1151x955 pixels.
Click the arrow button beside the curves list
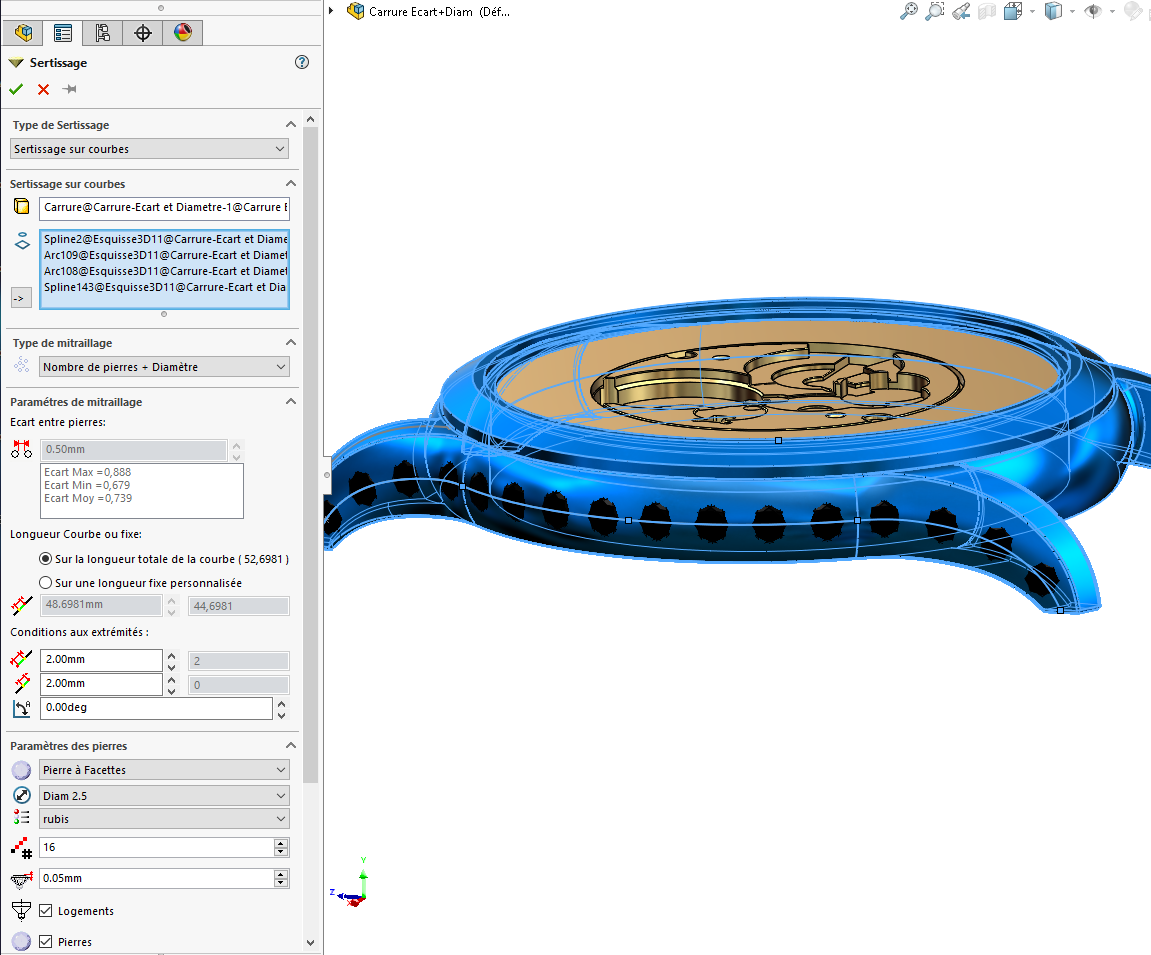pyautogui.click(x=20, y=298)
